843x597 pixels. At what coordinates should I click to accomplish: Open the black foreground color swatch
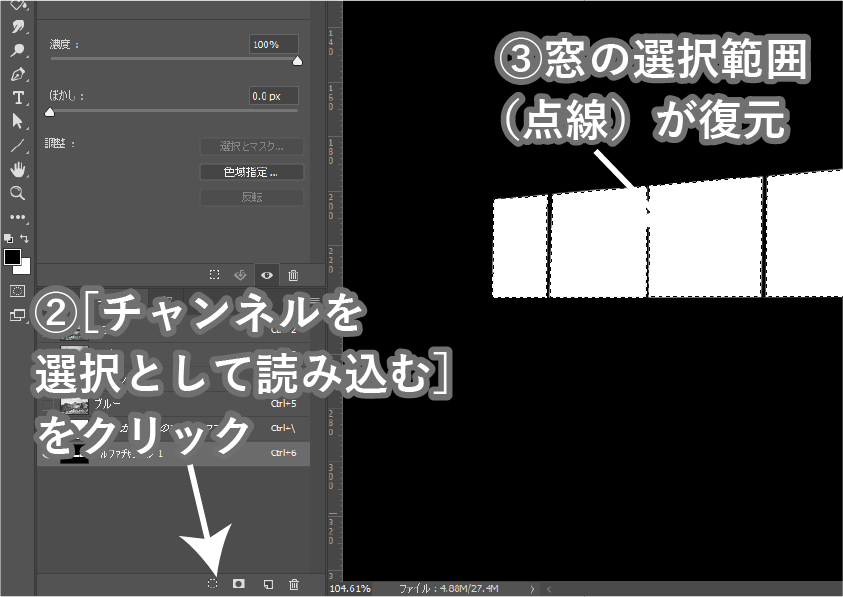[11, 256]
